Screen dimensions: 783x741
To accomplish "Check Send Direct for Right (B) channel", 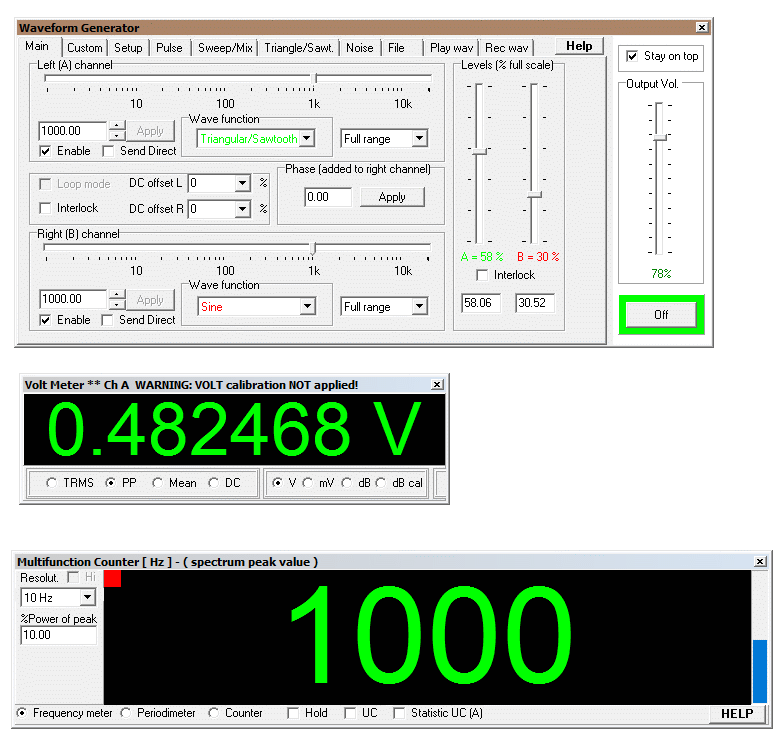I will (x=107, y=320).
